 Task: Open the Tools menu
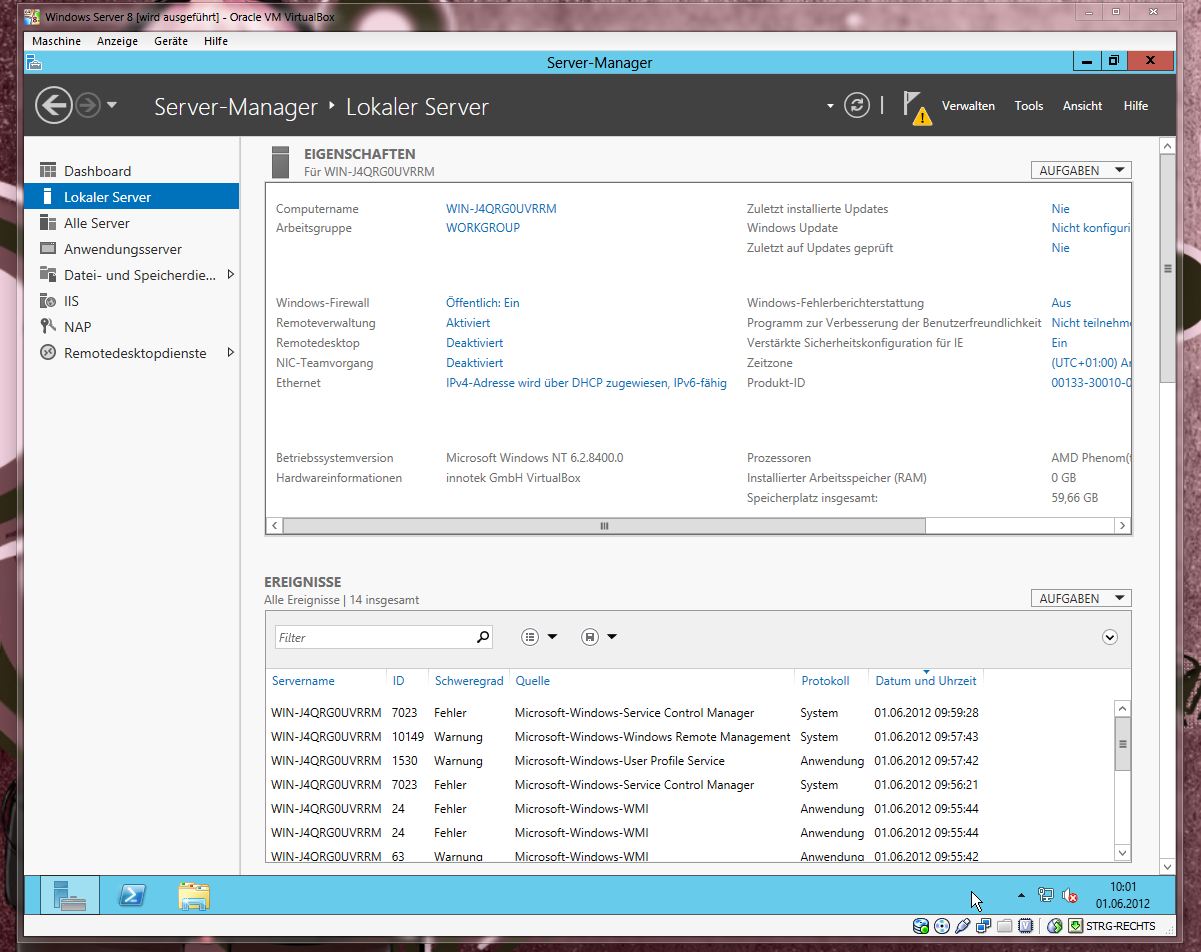pyautogui.click(x=1028, y=106)
